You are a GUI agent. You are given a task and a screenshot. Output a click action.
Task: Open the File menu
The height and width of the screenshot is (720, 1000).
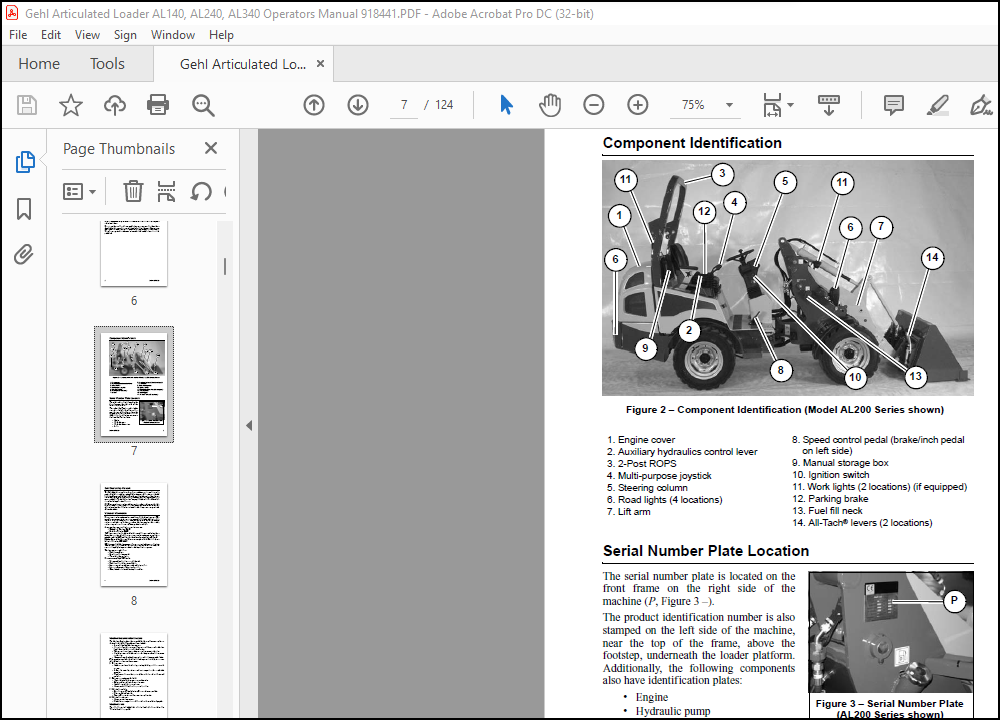point(18,35)
